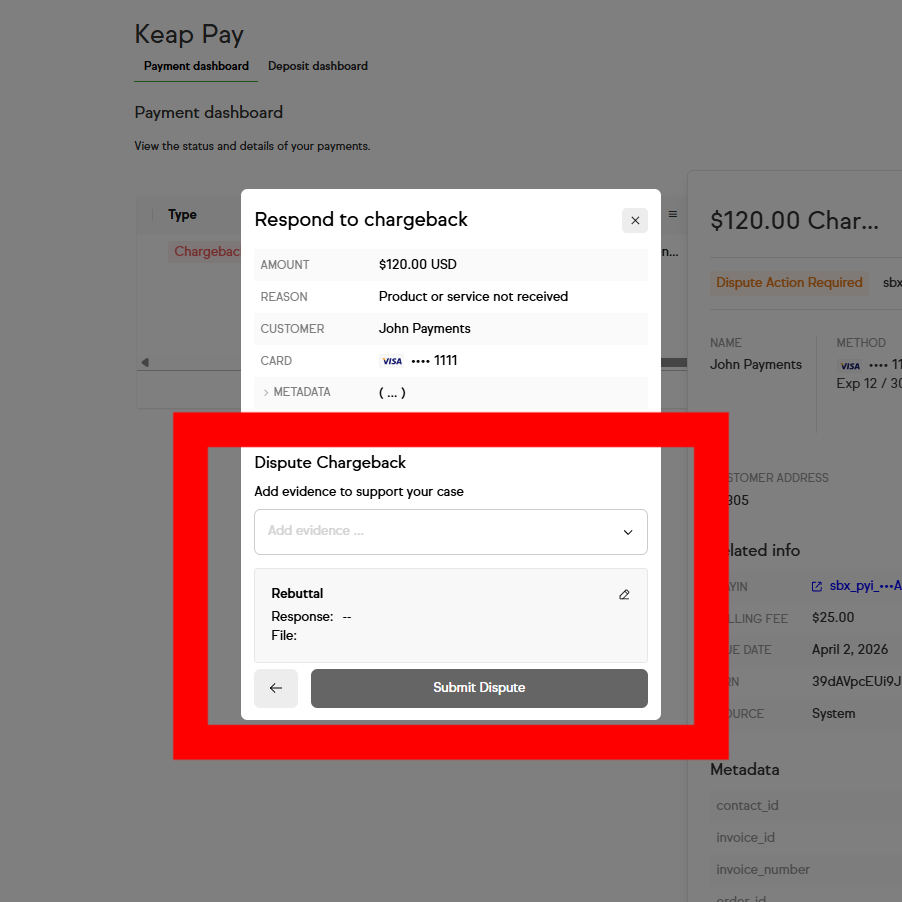The height and width of the screenshot is (902, 902).
Task: Click the Dispute Action Required badge
Action: click(789, 283)
